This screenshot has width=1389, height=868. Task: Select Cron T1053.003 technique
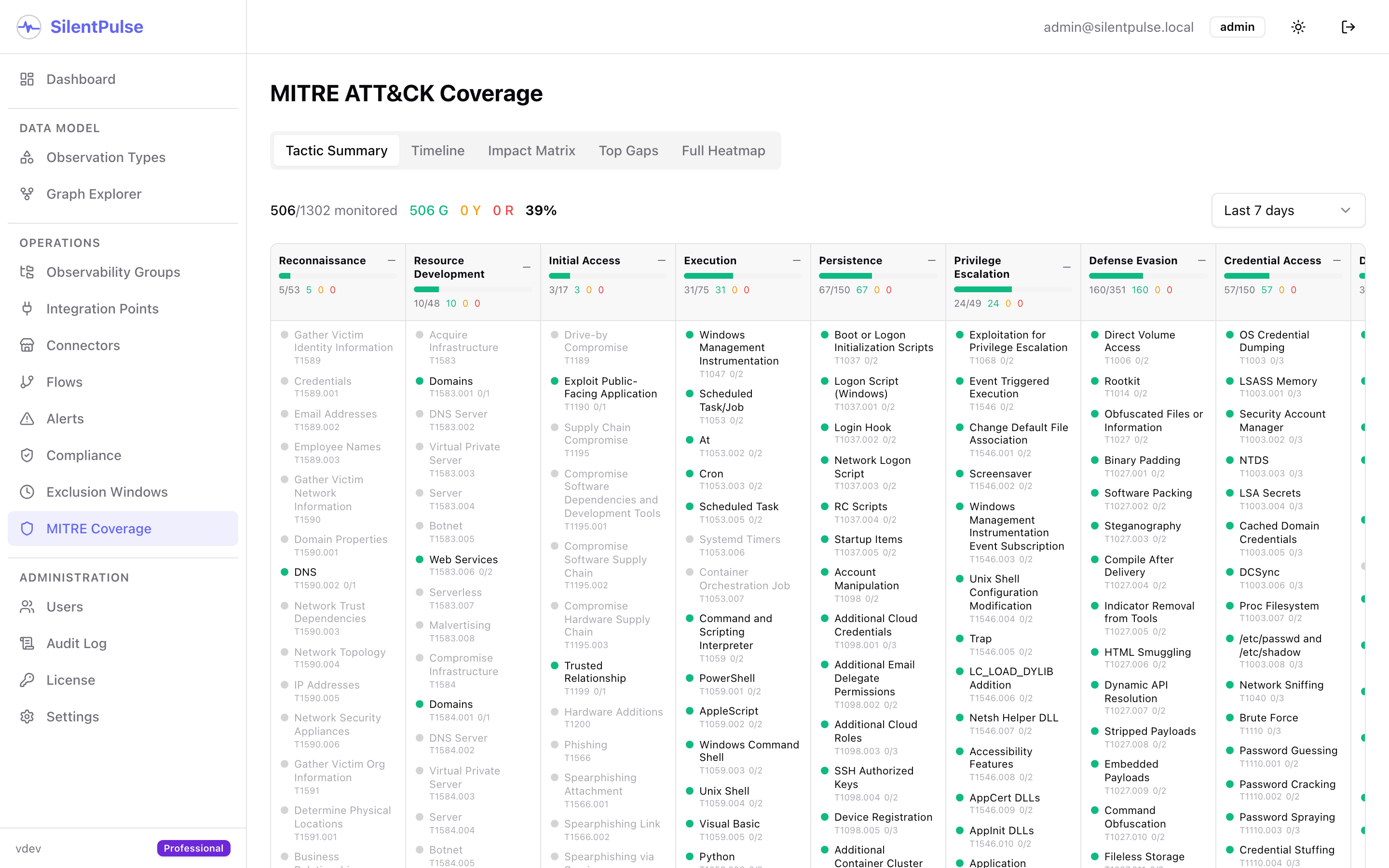(x=743, y=479)
